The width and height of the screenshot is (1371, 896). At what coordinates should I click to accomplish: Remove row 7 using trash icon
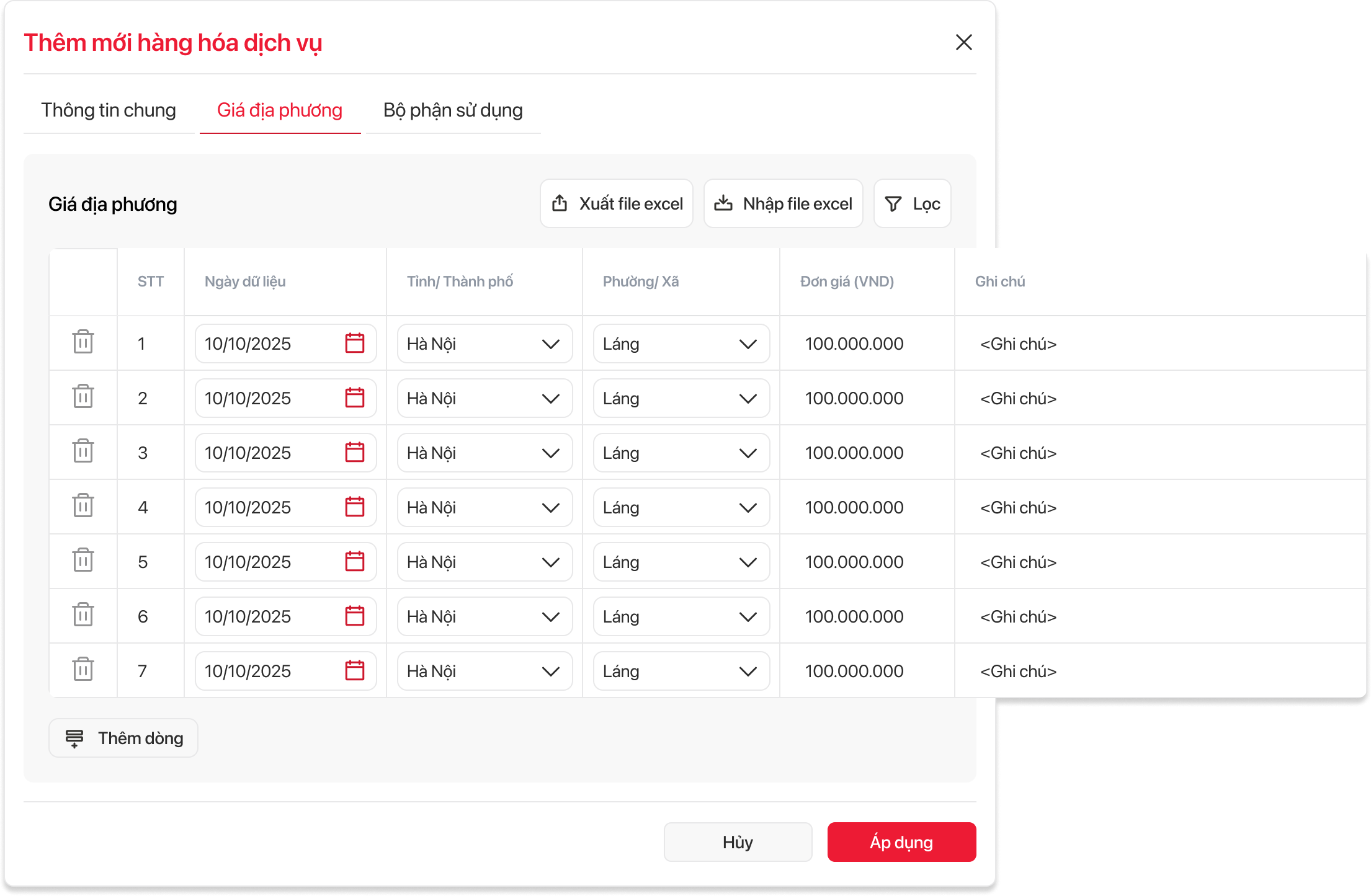[x=83, y=670]
